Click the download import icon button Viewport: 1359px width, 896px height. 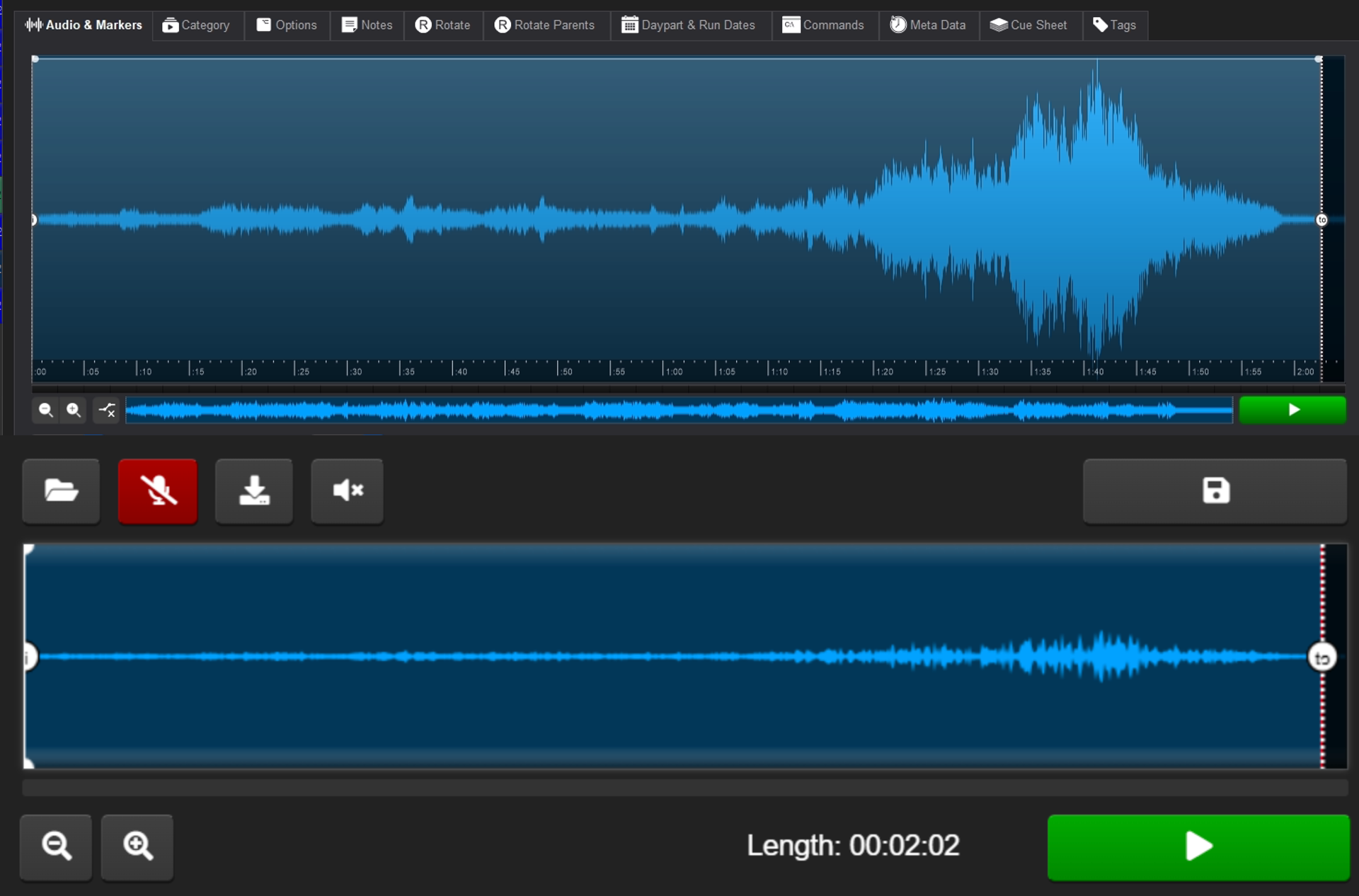[x=254, y=490]
